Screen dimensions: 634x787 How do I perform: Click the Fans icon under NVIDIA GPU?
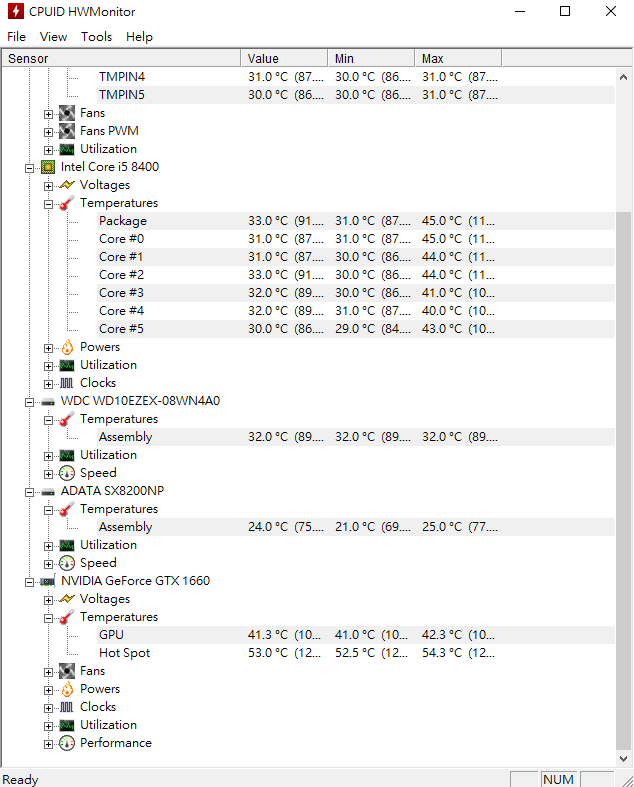click(x=67, y=671)
